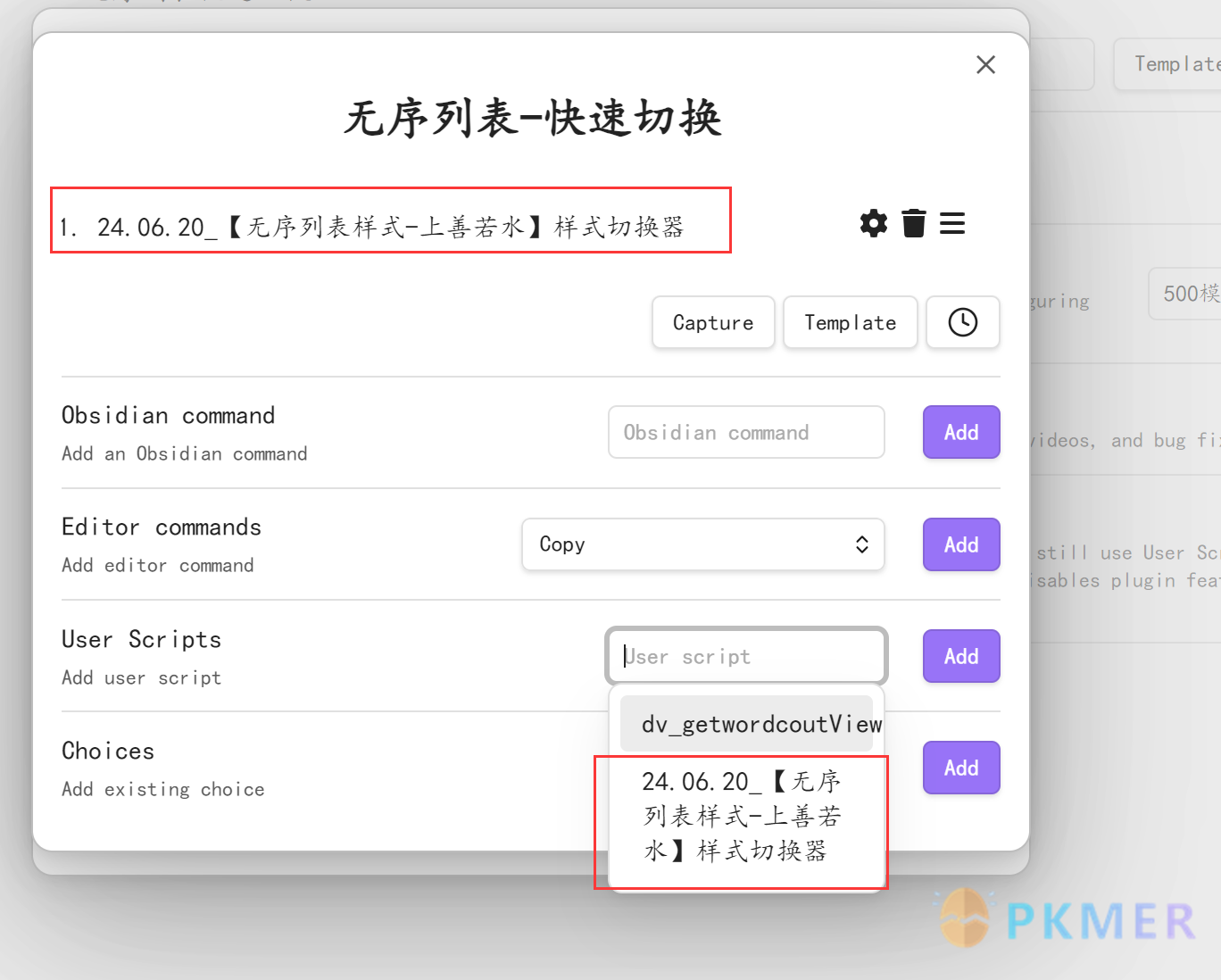The height and width of the screenshot is (980, 1221).
Task: Expand the partially visible Template button top right
Action: click(x=1174, y=63)
